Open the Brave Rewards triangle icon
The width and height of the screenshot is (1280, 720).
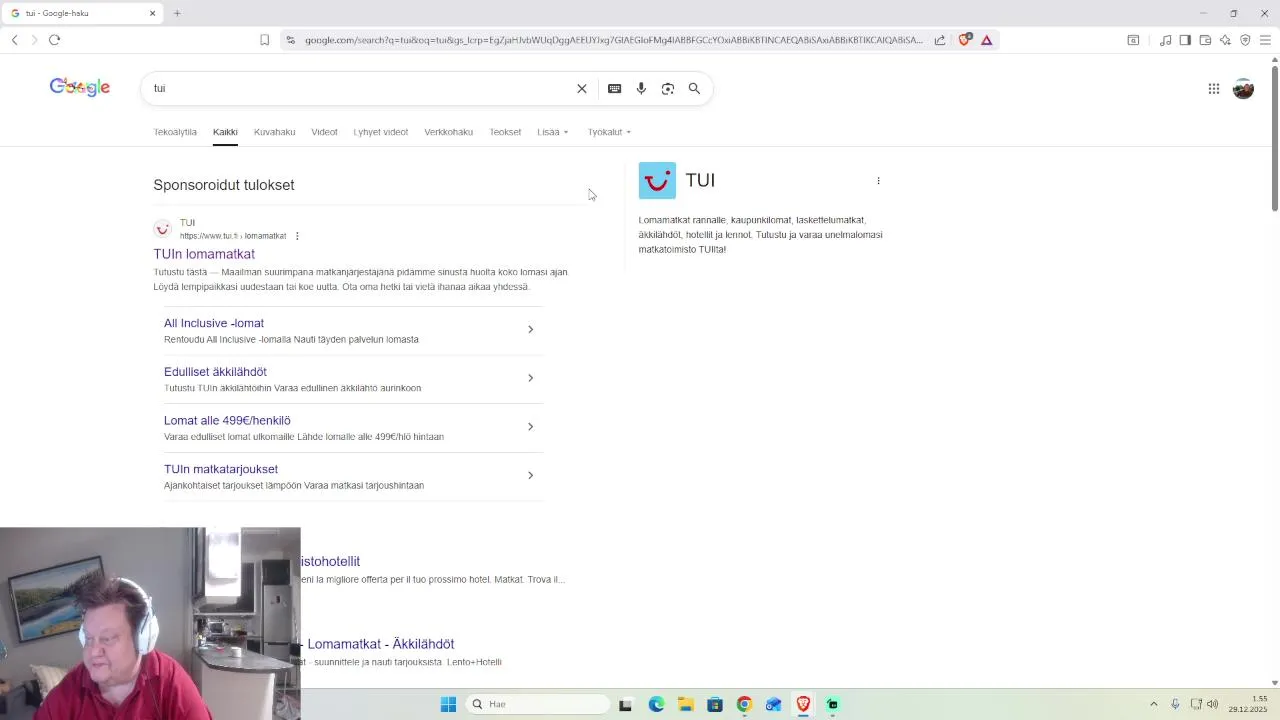[x=986, y=40]
